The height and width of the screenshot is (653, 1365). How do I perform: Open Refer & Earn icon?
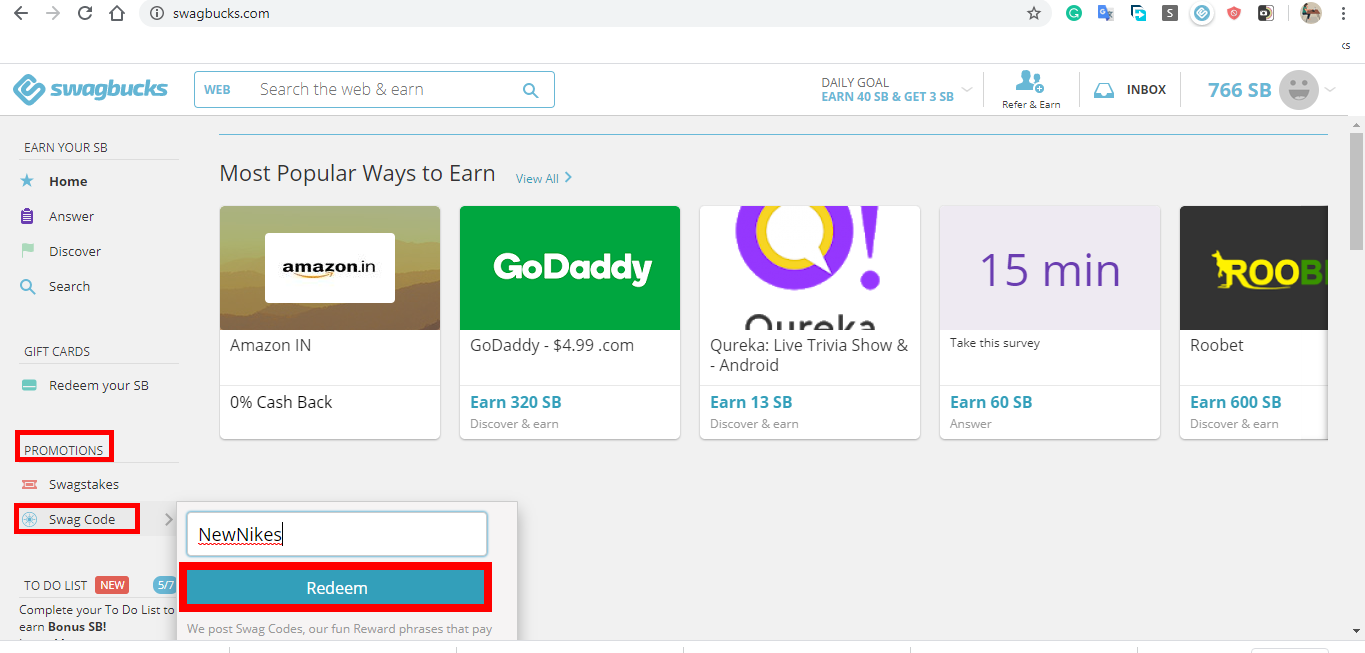pyautogui.click(x=1030, y=82)
